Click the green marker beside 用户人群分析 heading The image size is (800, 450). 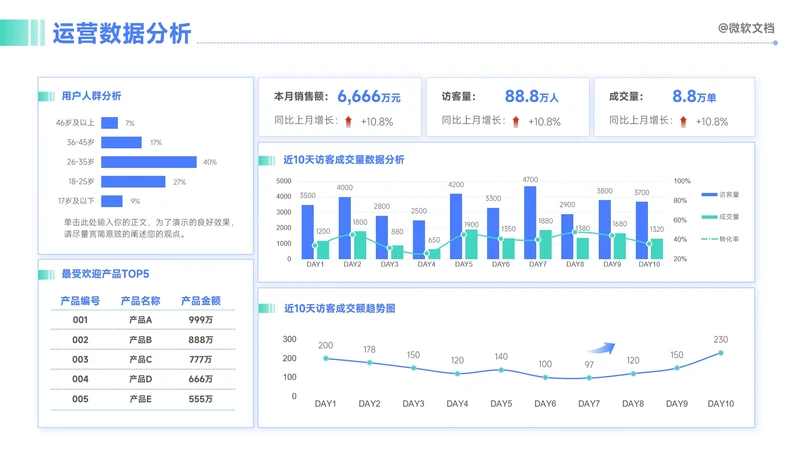[x=46, y=96]
